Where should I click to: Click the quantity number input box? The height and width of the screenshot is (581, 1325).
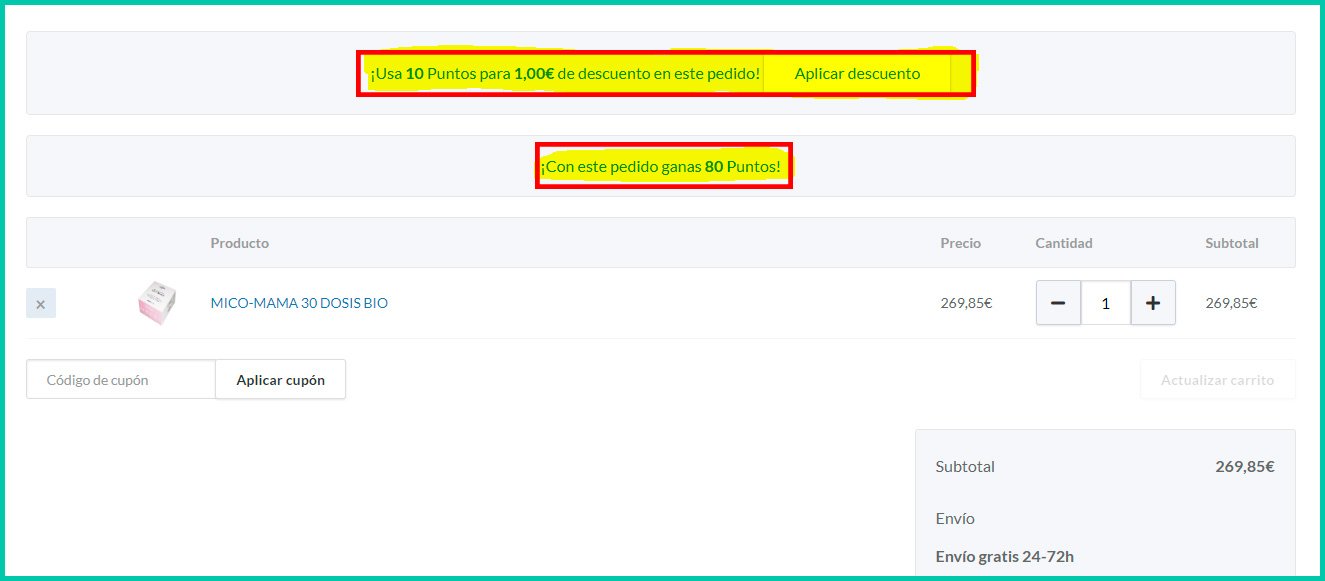pos(1105,303)
